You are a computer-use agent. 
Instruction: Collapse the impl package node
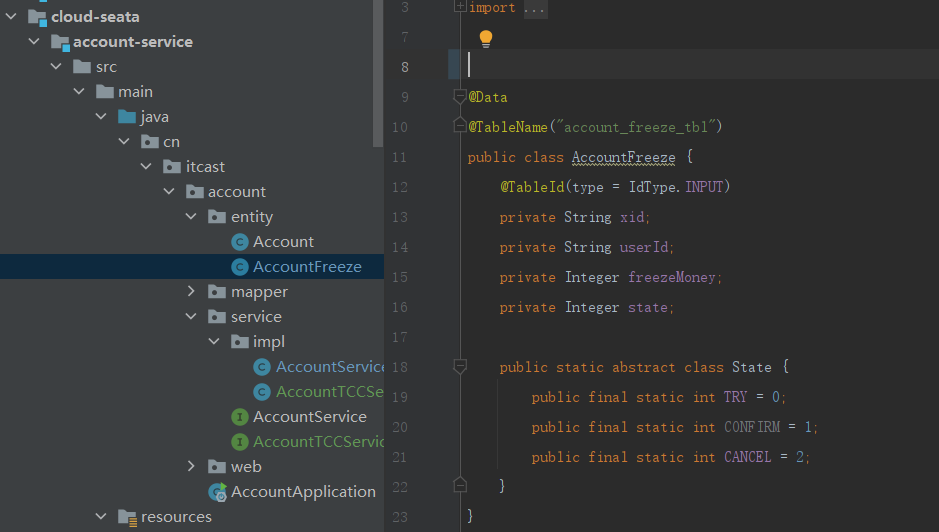click(214, 341)
